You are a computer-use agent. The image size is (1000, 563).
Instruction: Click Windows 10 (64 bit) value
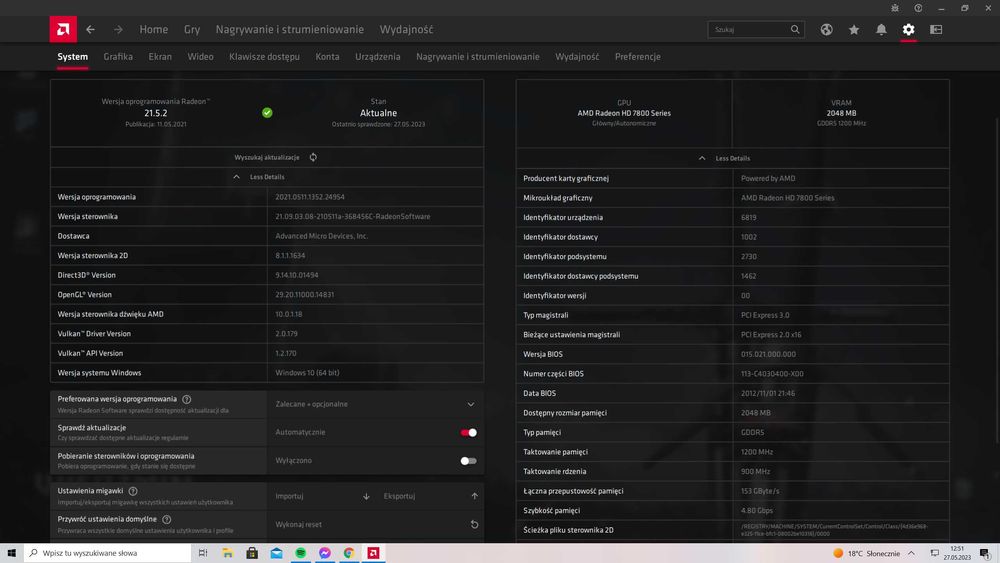click(307, 373)
